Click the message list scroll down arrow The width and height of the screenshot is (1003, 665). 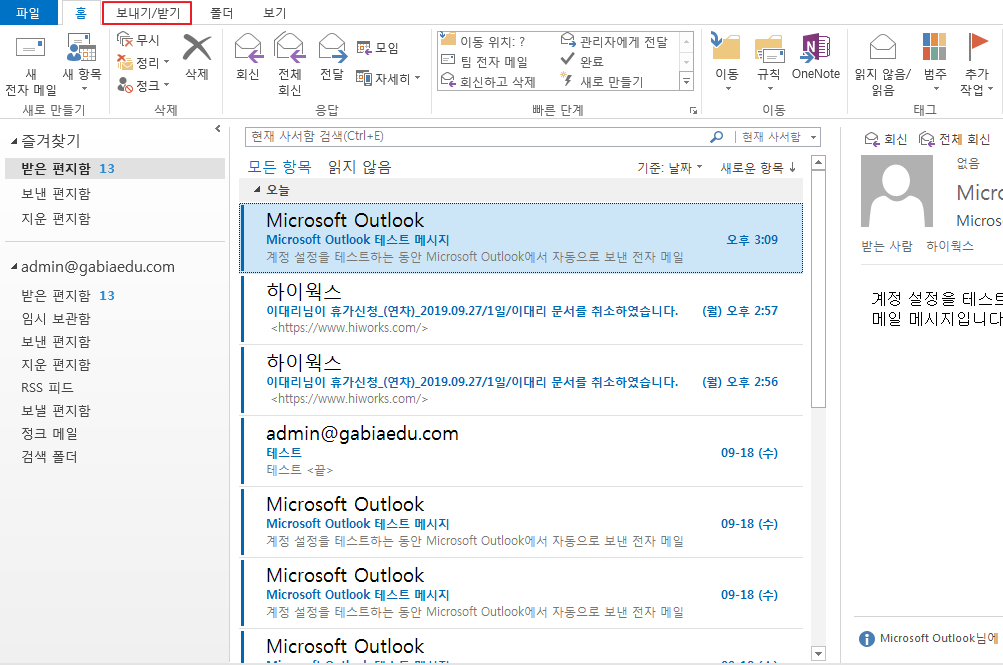tap(818, 653)
